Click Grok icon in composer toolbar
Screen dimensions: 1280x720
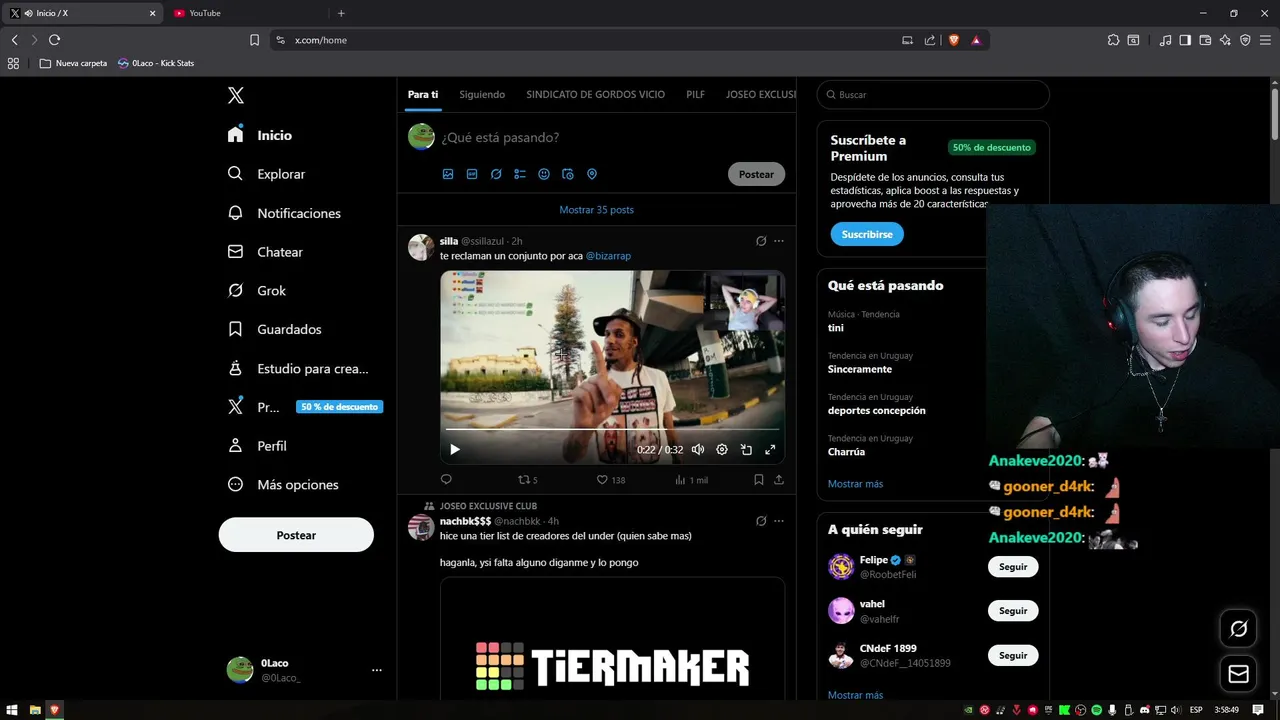tap(496, 174)
